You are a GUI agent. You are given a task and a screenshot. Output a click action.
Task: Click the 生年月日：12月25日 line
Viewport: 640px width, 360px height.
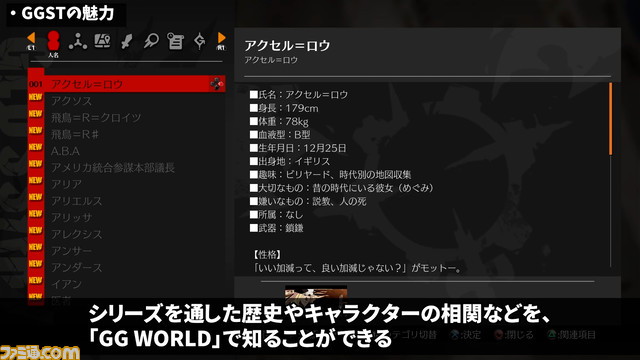298,148
